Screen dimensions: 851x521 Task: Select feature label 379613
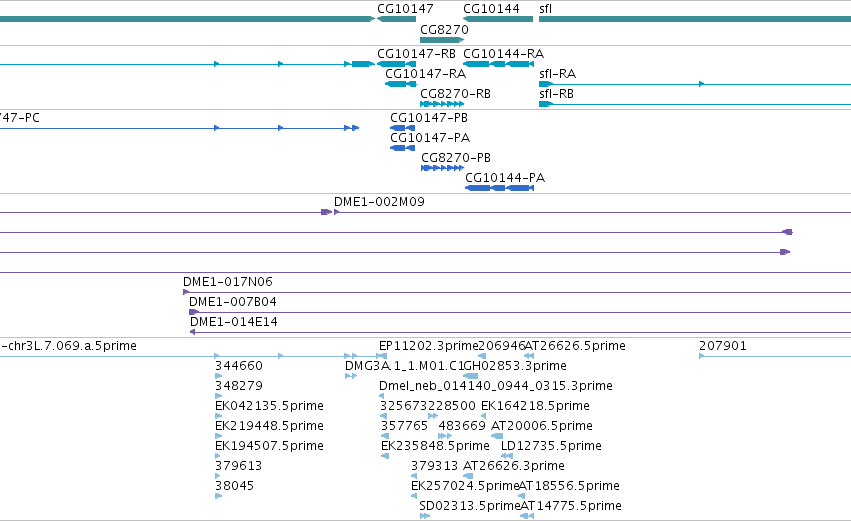(238, 466)
